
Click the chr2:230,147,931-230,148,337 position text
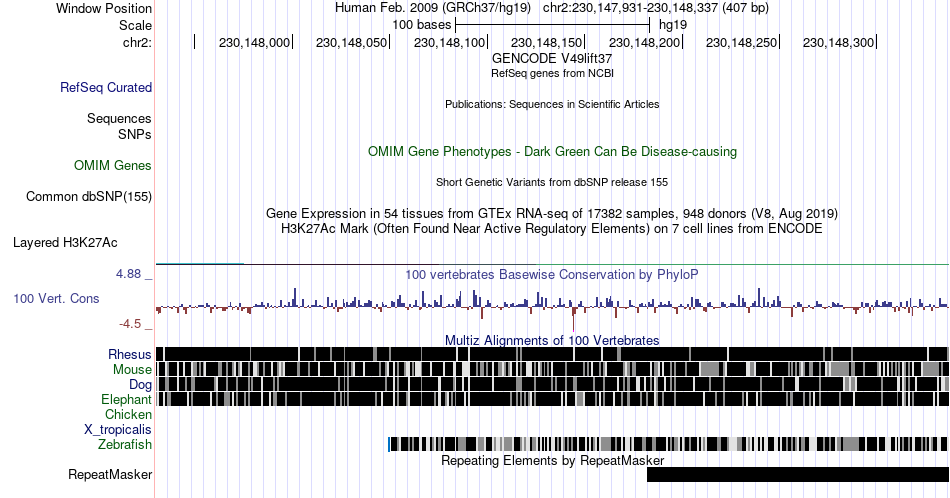(x=656, y=8)
